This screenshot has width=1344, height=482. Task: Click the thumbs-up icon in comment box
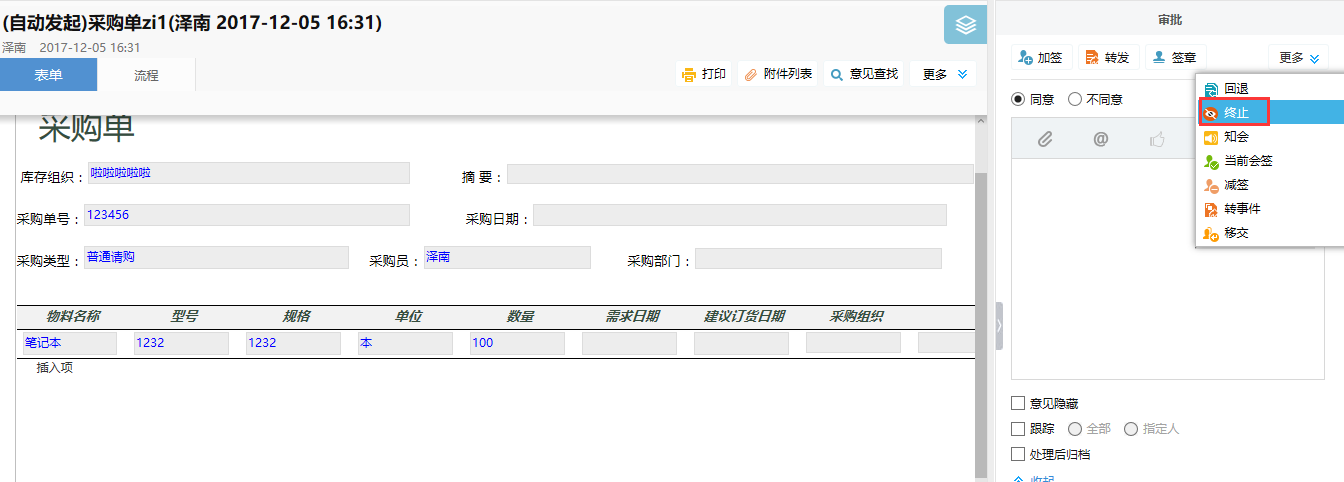(x=1158, y=140)
